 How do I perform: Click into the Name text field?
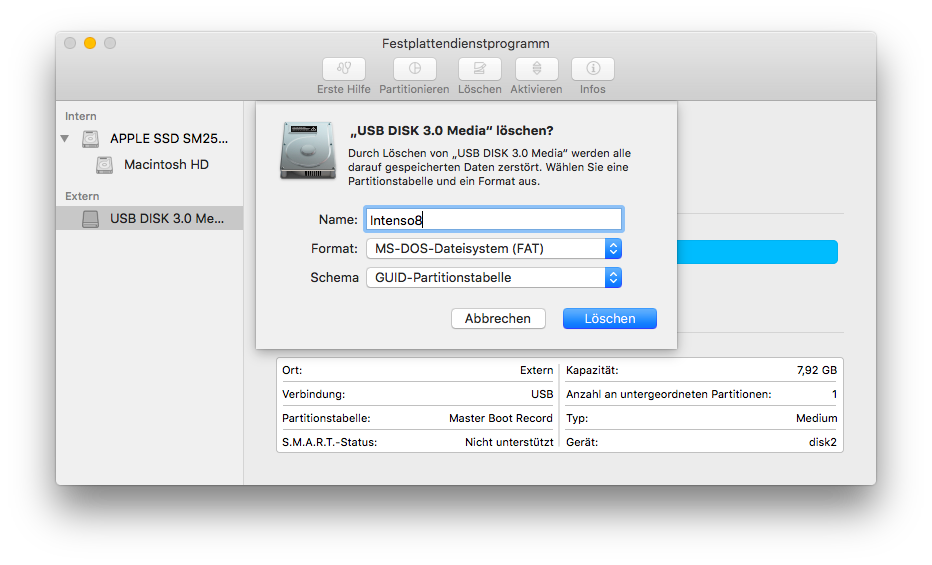(x=493, y=219)
